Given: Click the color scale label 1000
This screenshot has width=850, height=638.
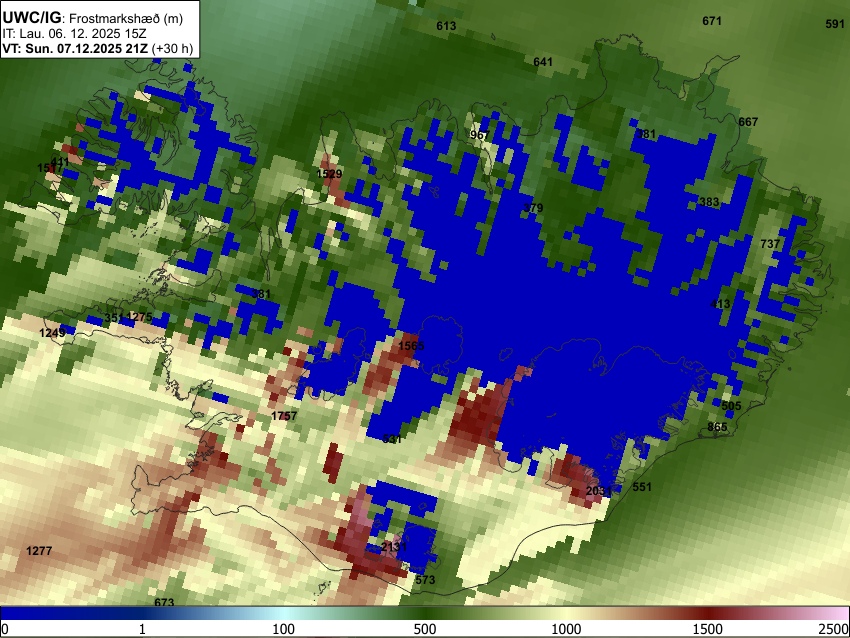Looking at the screenshot, I should (x=566, y=629).
